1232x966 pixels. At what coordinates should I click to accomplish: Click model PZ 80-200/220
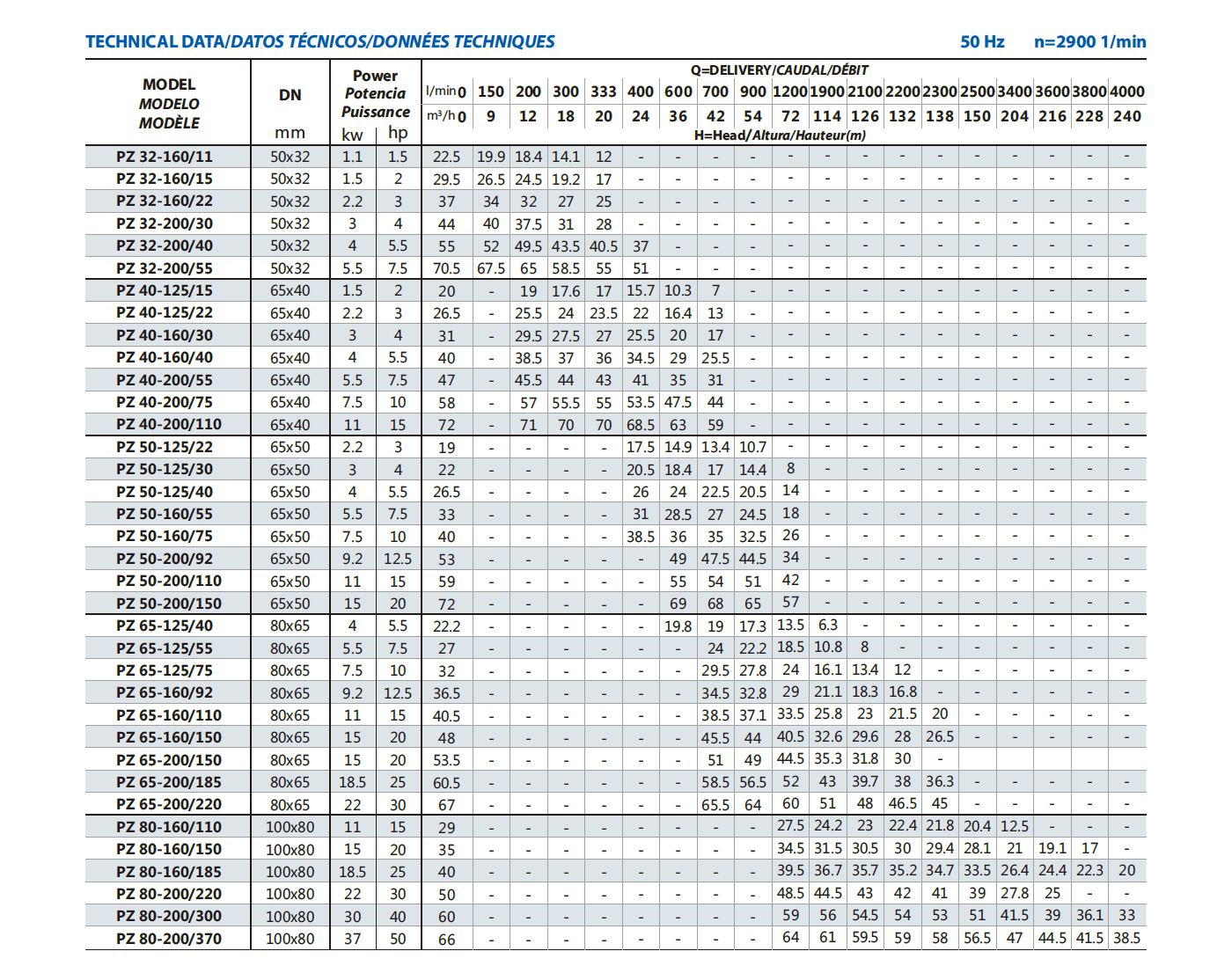169,894
